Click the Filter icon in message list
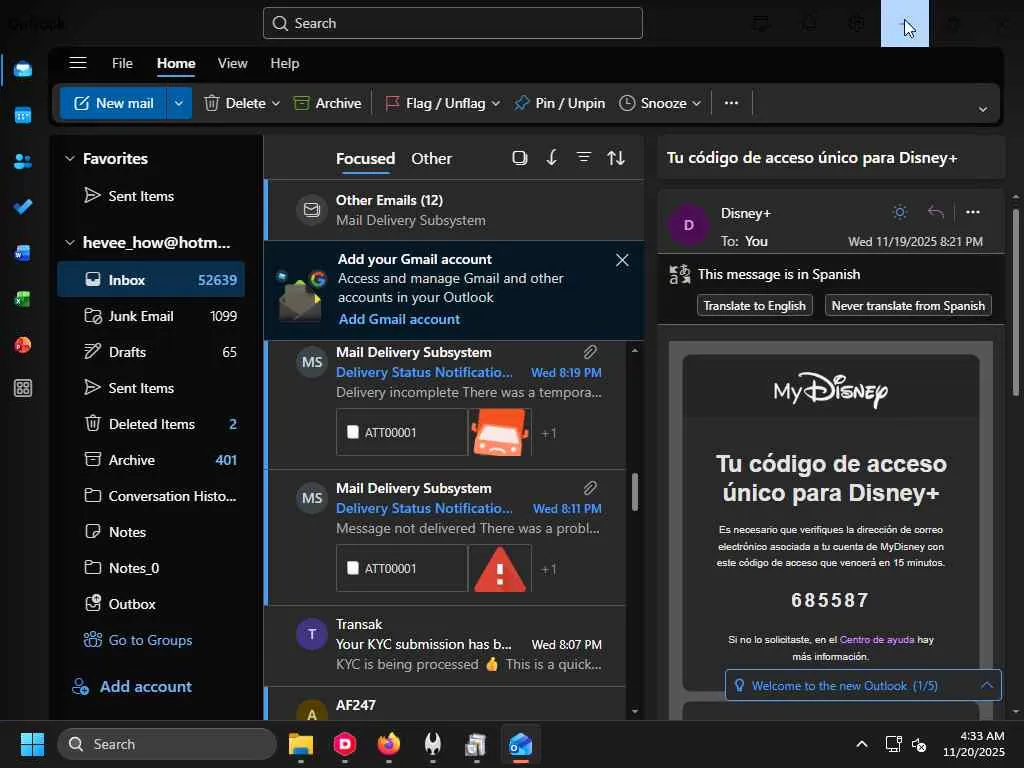This screenshot has height=768, width=1024. [584, 158]
